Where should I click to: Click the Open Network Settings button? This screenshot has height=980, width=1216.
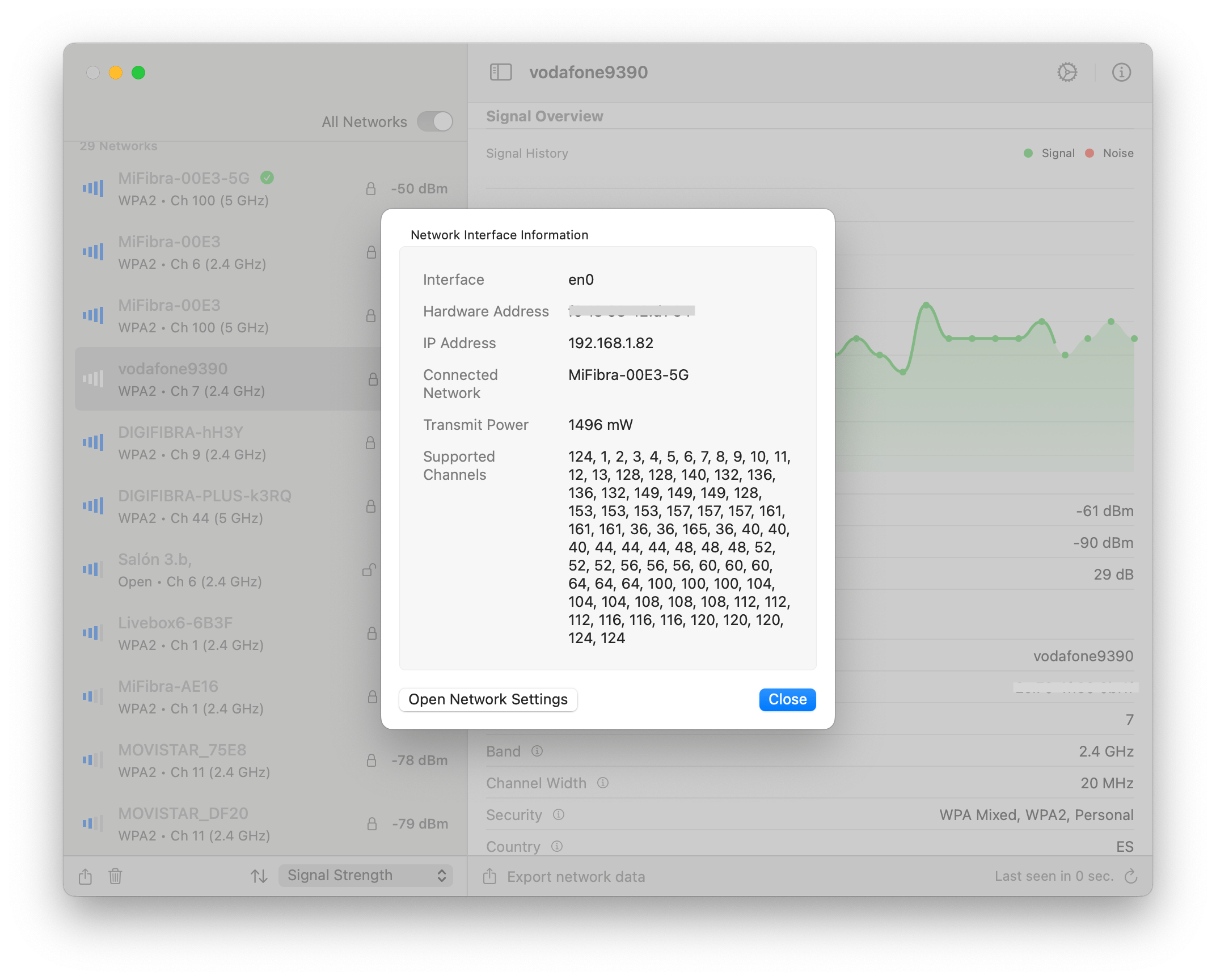pos(488,699)
